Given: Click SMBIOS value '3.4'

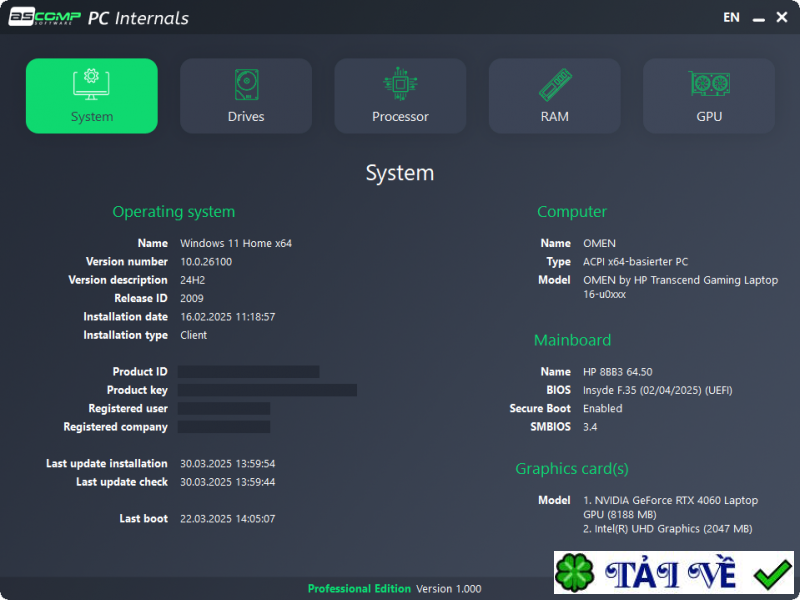Looking at the screenshot, I should pos(590,427).
